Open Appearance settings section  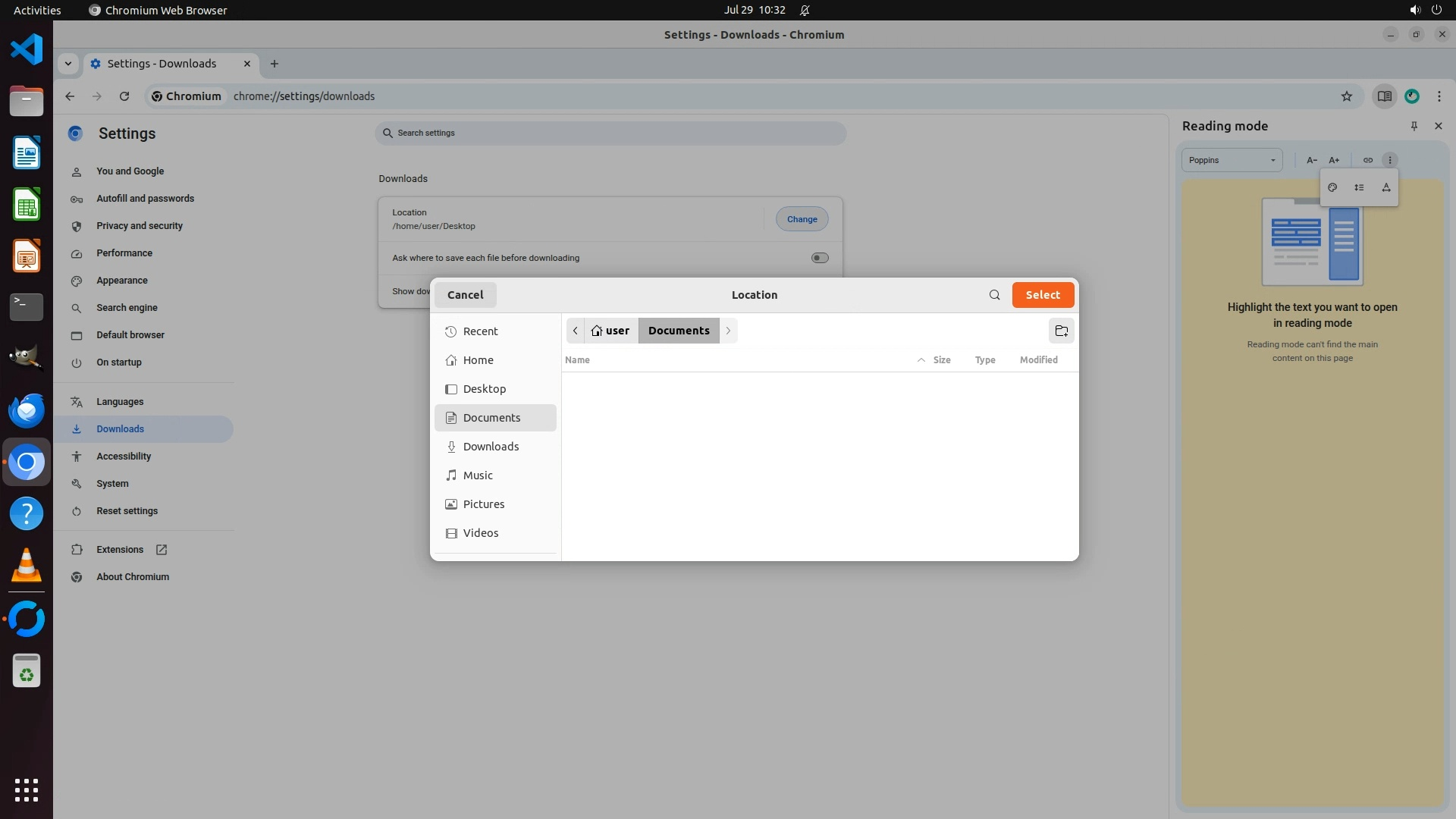coord(121,281)
